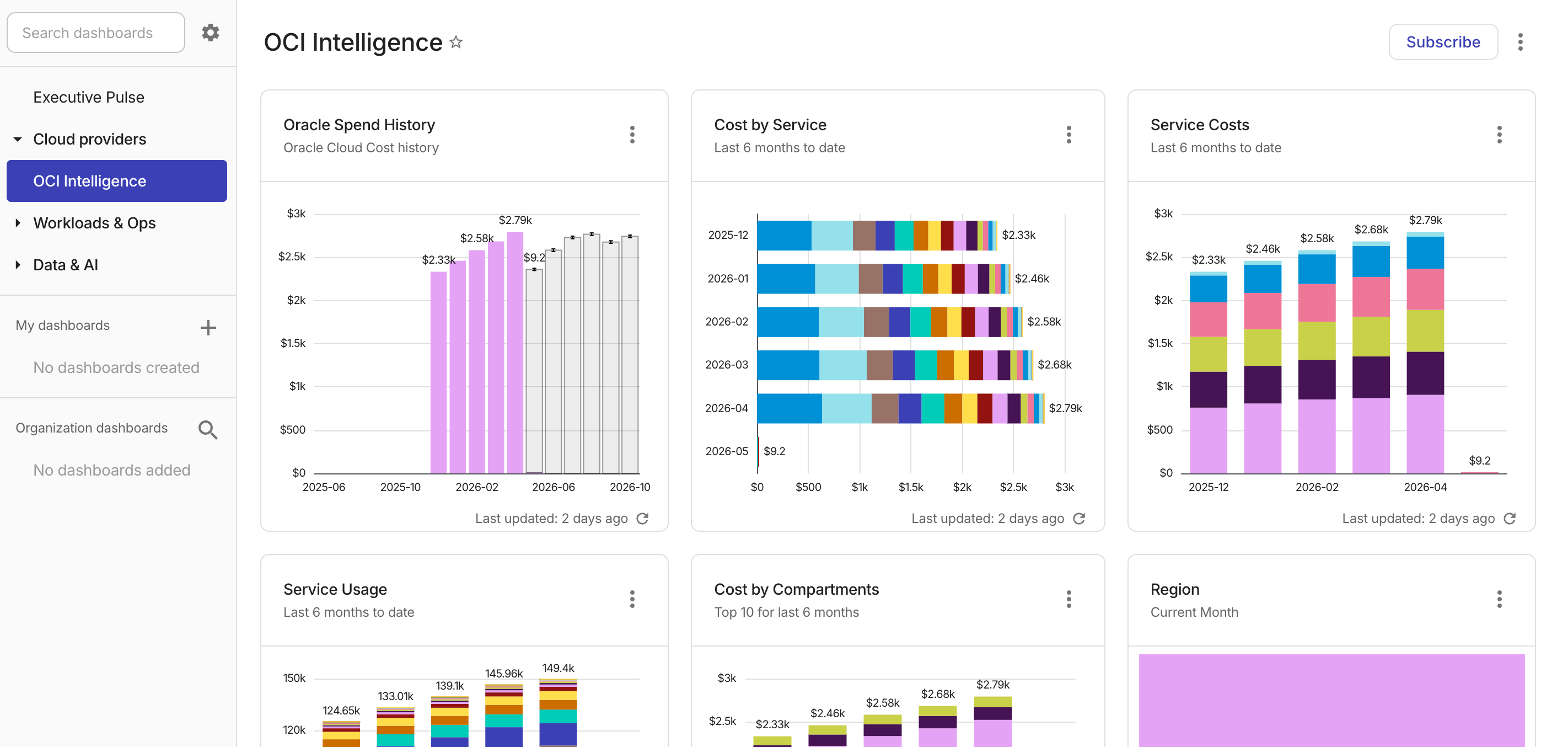Click the 'Region' card title

click(x=1174, y=590)
